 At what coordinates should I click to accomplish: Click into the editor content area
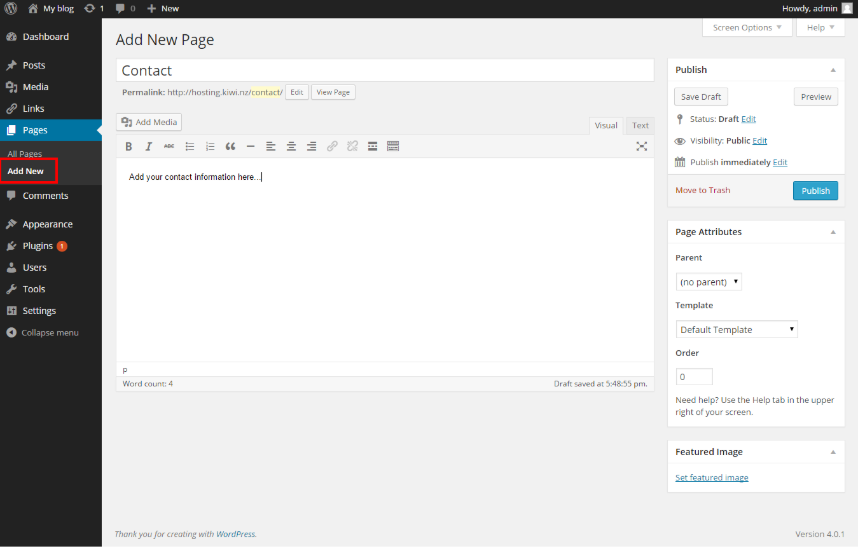click(x=385, y=260)
